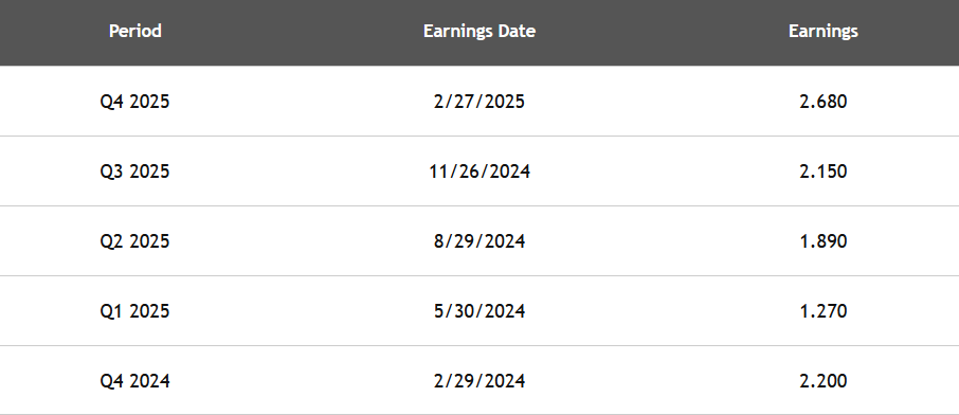Click the Earnings Date column header
Image resolution: width=959 pixels, height=415 pixels.
click(x=480, y=31)
